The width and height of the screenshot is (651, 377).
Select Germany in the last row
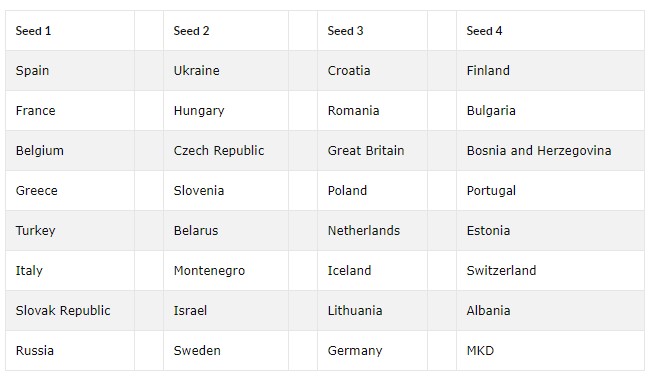click(355, 350)
